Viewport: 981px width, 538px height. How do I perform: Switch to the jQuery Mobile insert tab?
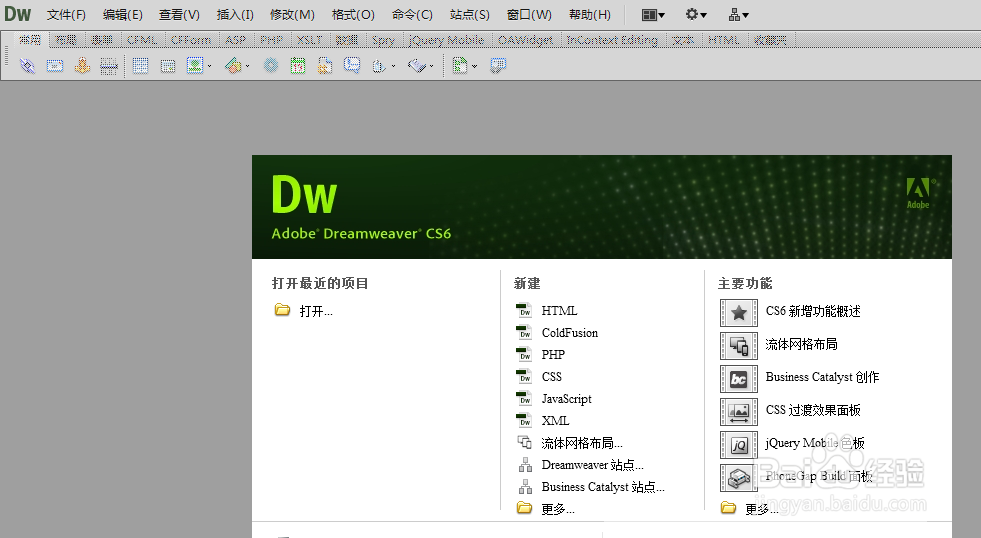pyautogui.click(x=447, y=40)
